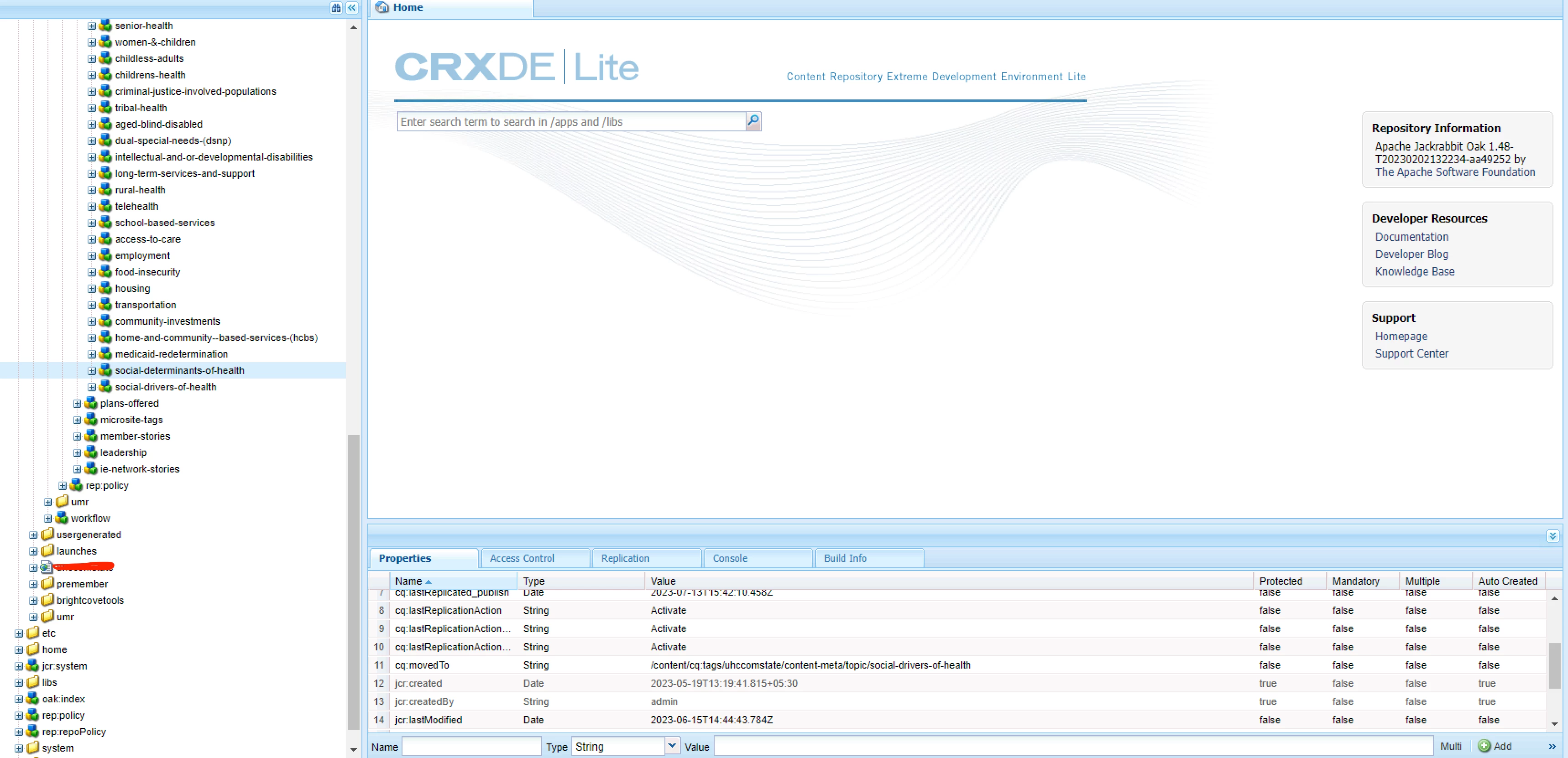This screenshot has width=1568, height=758.
Task: Open the Documentation link
Action: coord(1411,237)
